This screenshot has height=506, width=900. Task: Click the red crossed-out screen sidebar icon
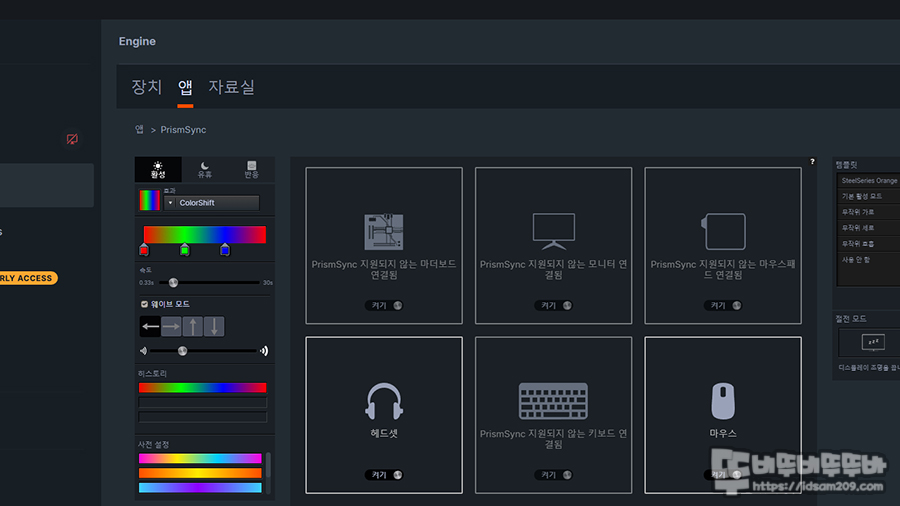72,139
